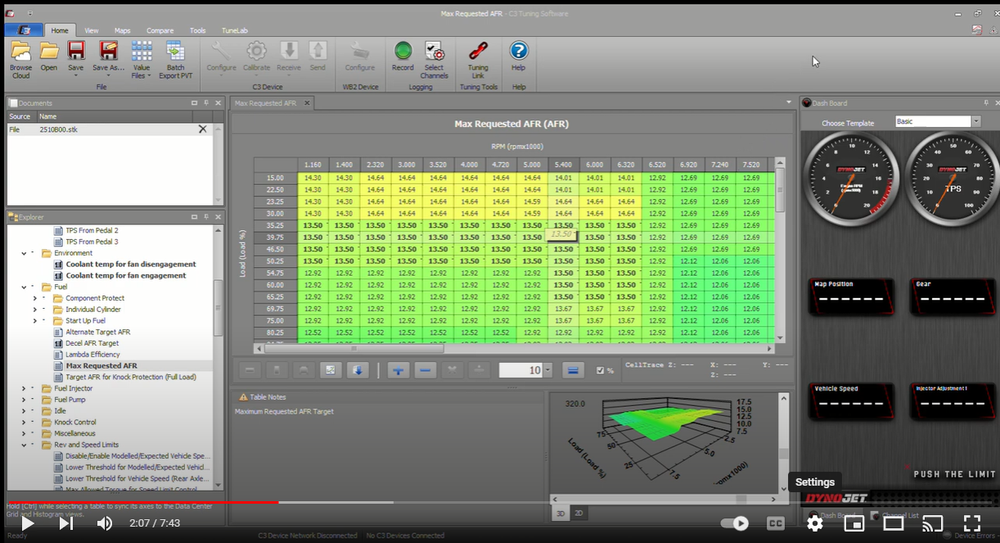Click the blue equals set-value button
Screen dimensions: 1000x543
click(573, 370)
